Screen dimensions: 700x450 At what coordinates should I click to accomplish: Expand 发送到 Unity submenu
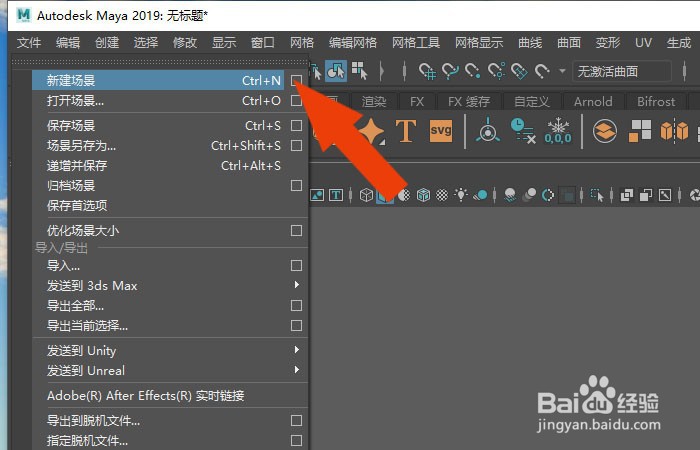[x=296, y=350]
